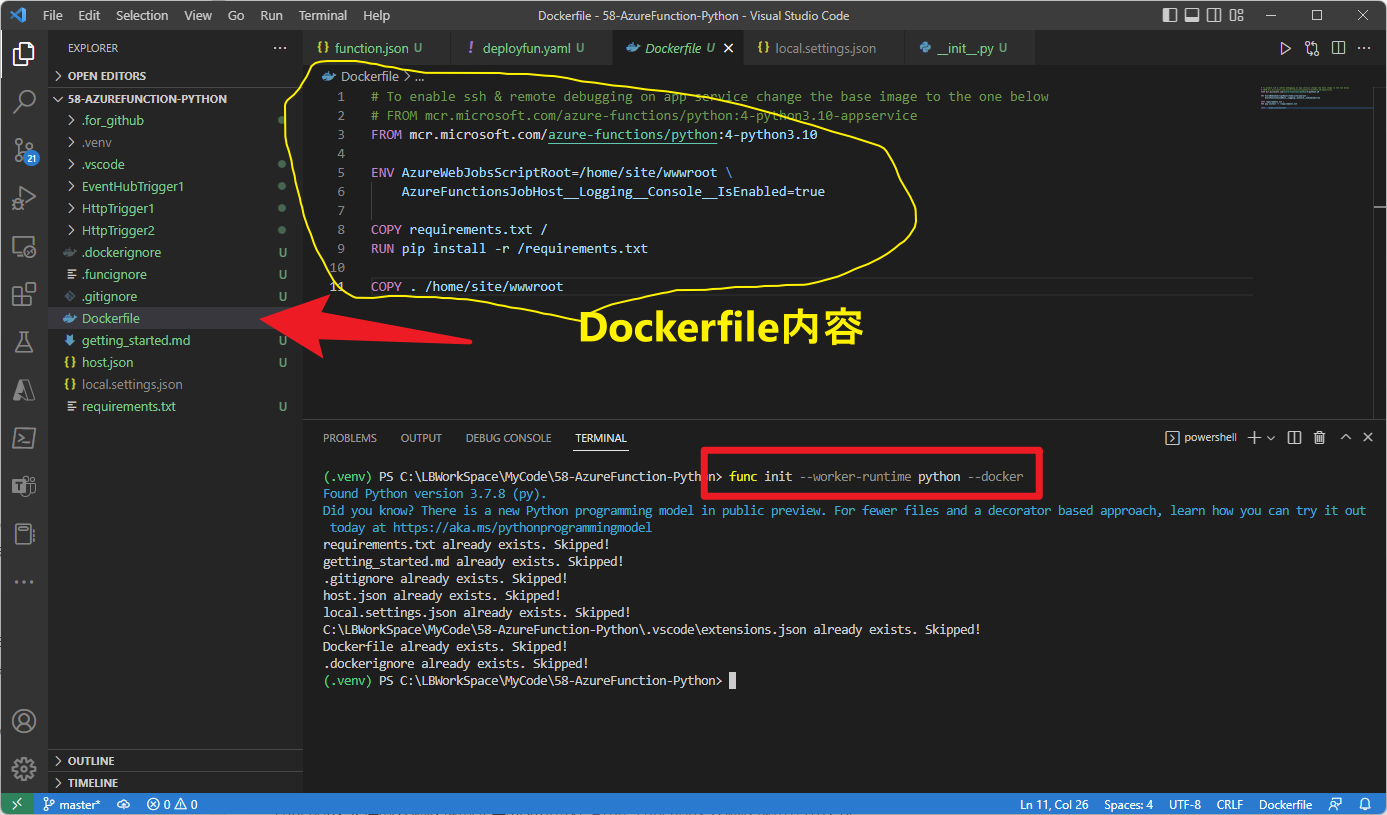Click Run button in editor title bar
The image size is (1387, 815).
pos(1286,48)
